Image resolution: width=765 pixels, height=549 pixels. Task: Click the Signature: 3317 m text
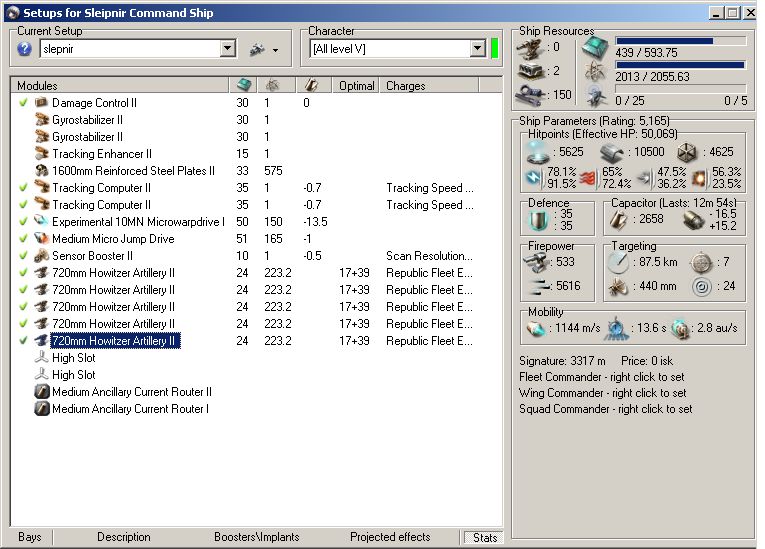tap(562, 361)
